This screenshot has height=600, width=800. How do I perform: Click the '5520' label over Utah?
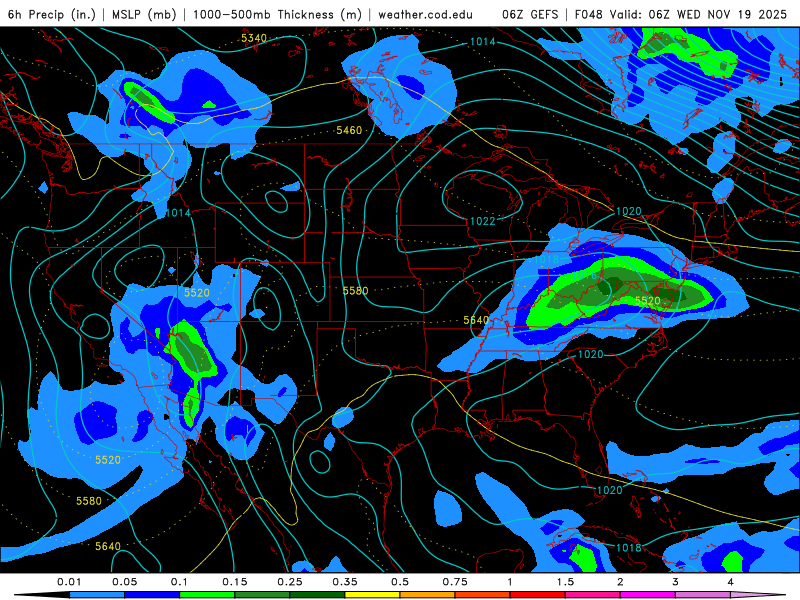tap(197, 293)
